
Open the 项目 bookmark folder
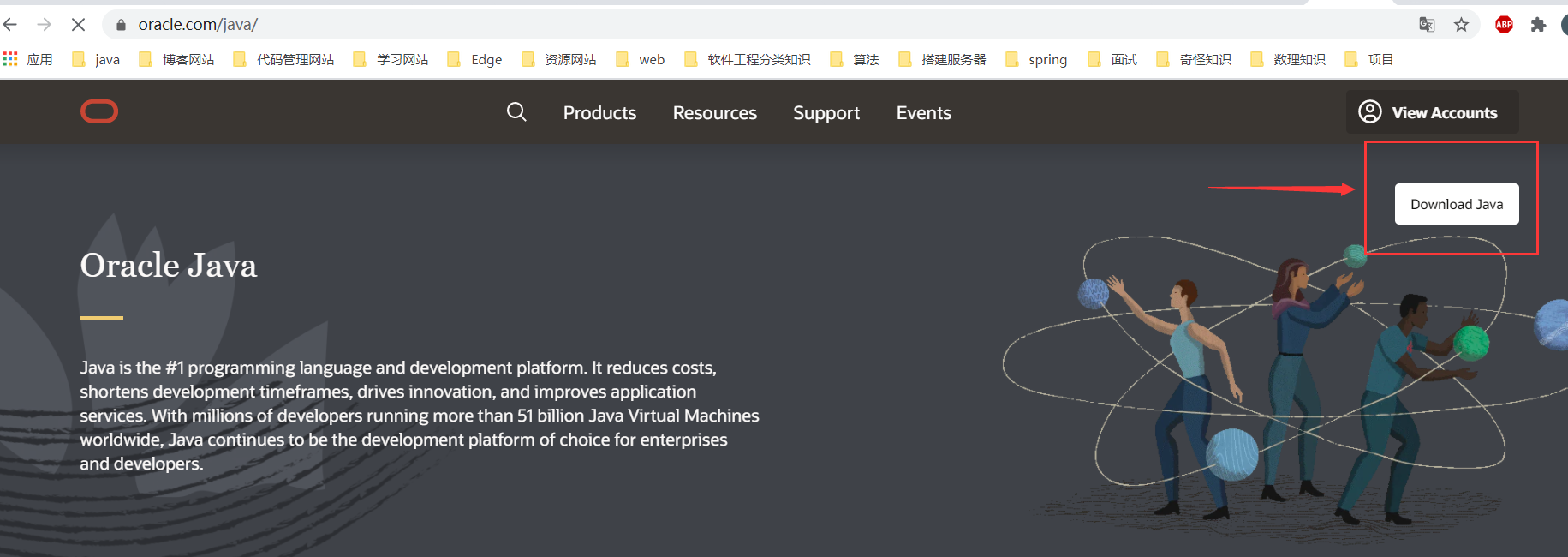(1369, 59)
